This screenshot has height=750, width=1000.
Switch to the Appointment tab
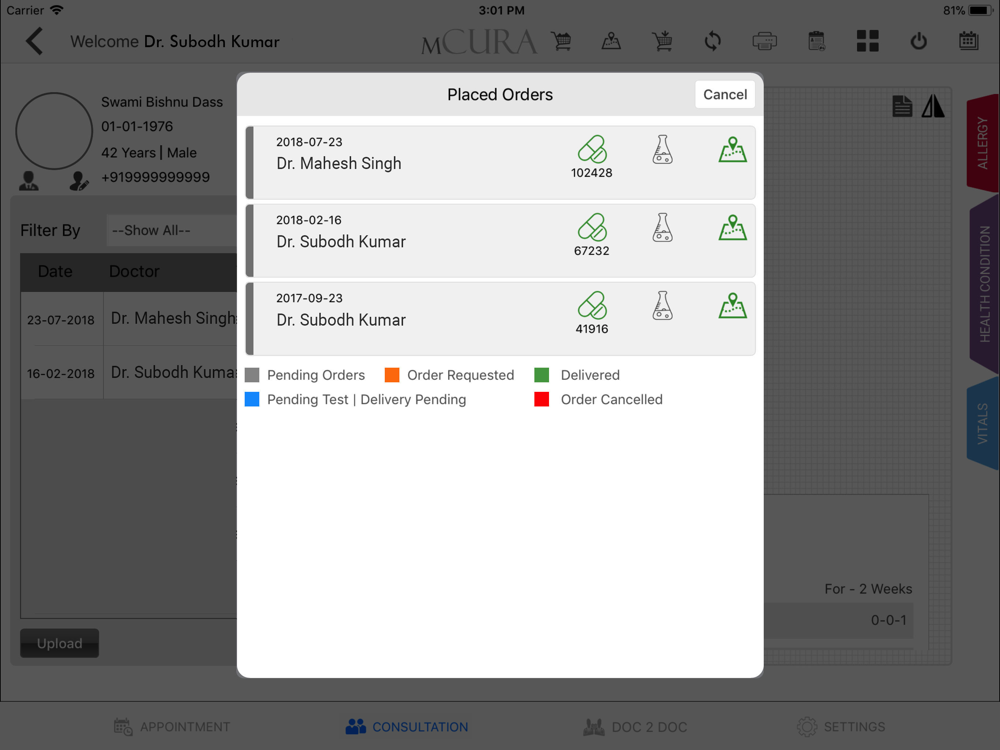pyautogui.click(x=172, y=726)
